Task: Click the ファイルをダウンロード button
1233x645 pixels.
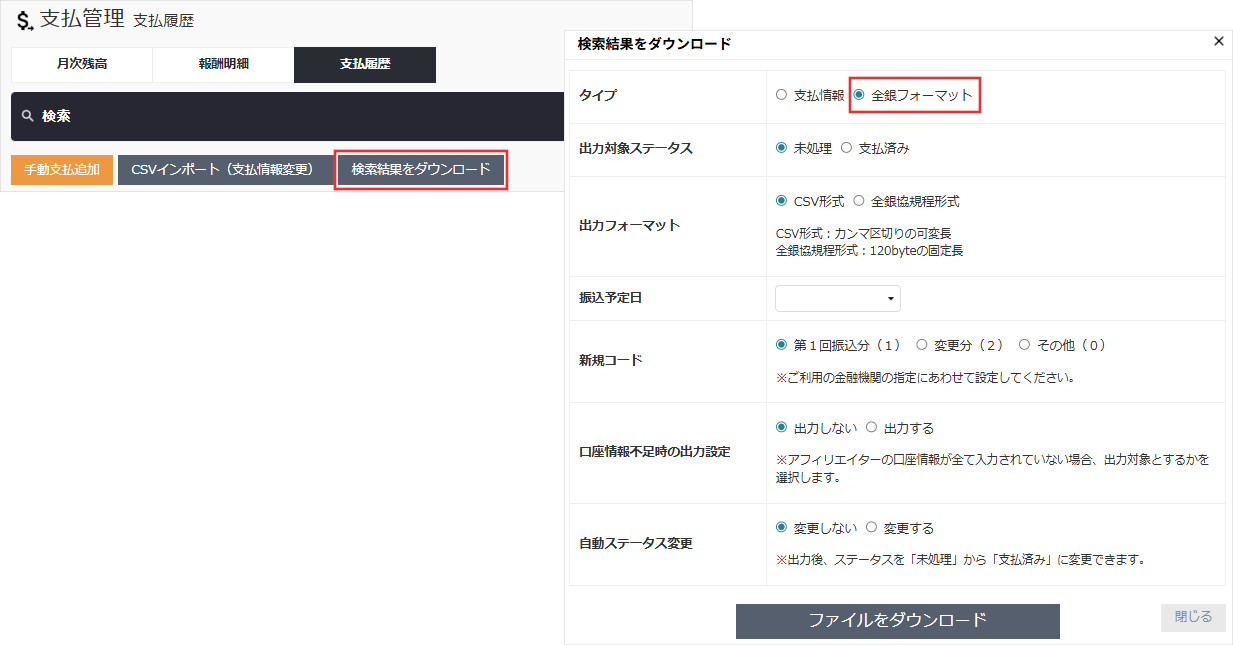Action: point(897,620)
